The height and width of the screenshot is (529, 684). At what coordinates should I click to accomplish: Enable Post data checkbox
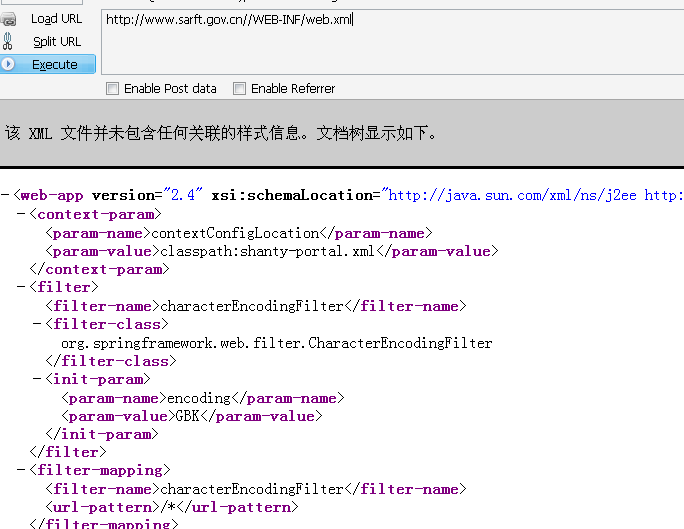click(x=112, y=89)
